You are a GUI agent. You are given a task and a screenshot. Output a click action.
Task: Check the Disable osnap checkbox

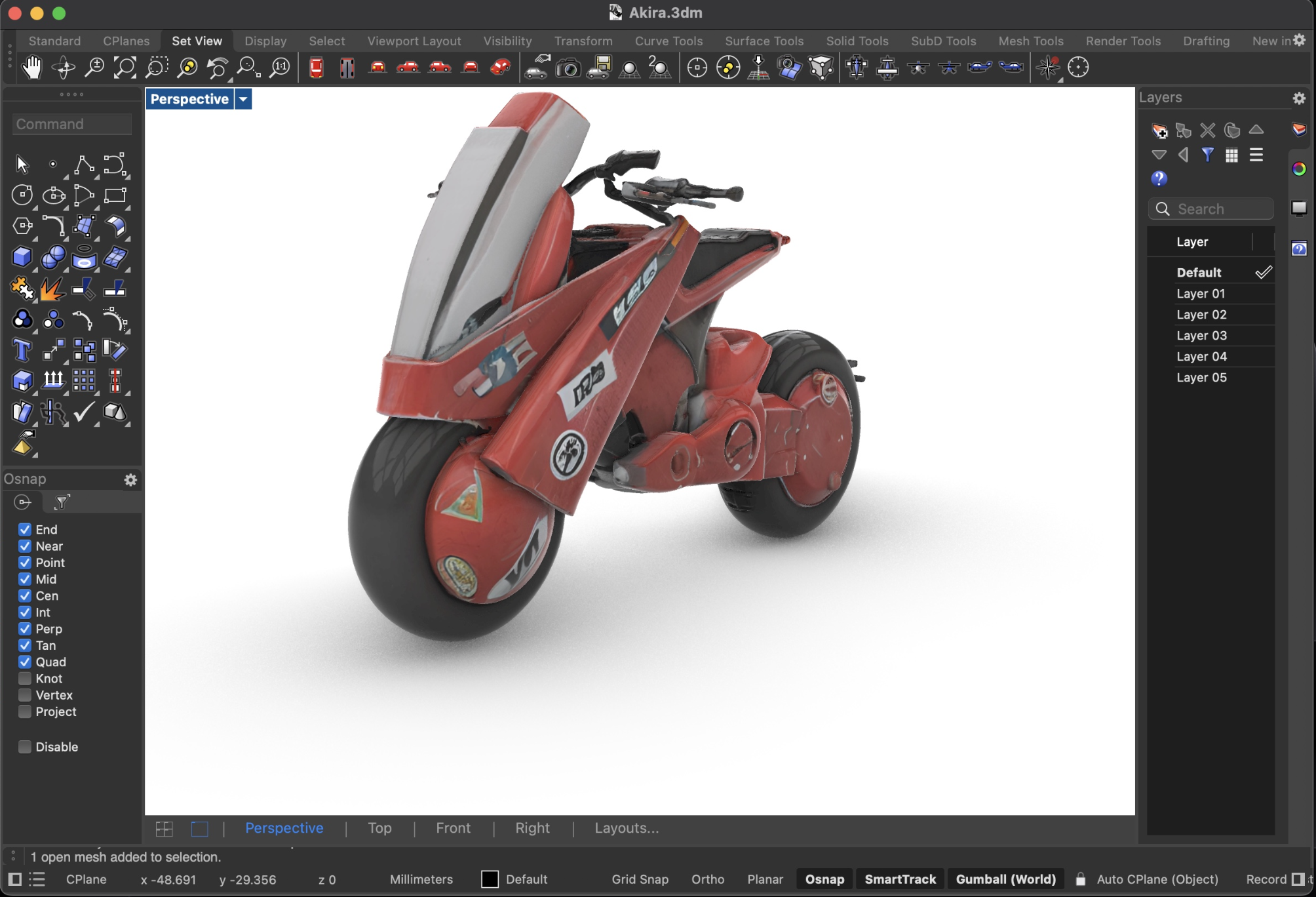25,747
